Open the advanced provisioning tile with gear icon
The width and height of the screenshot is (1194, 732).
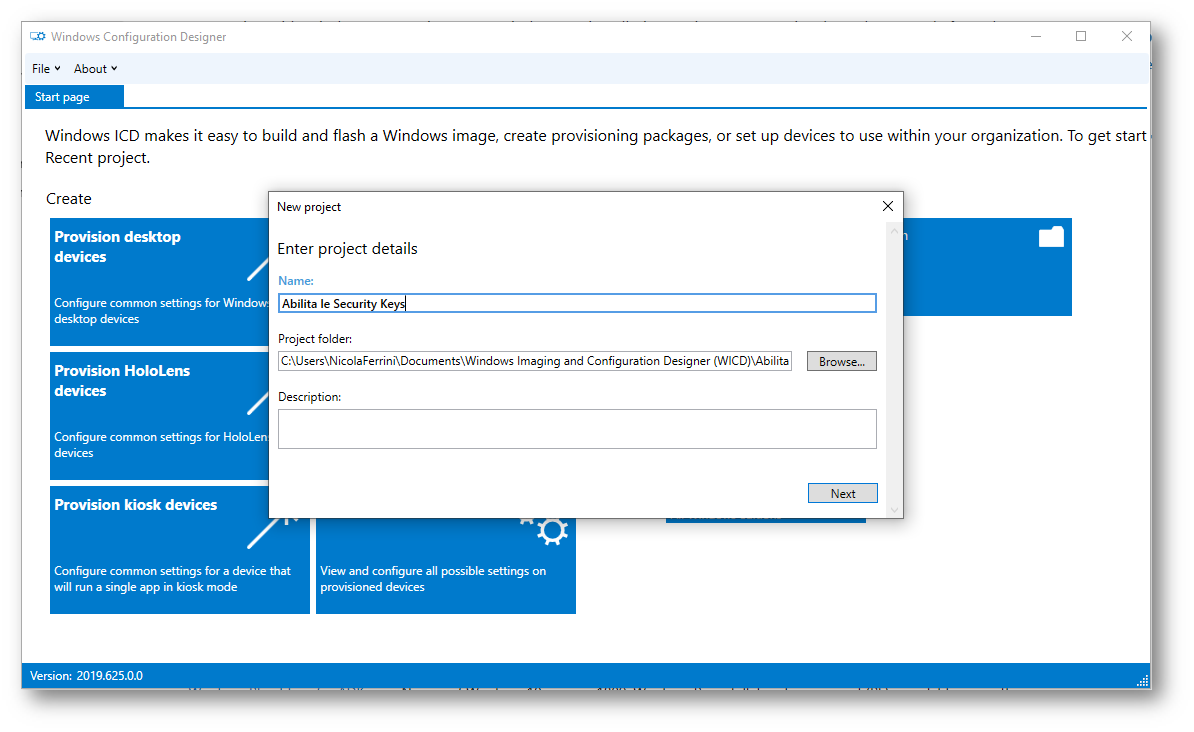pos(445,566)
